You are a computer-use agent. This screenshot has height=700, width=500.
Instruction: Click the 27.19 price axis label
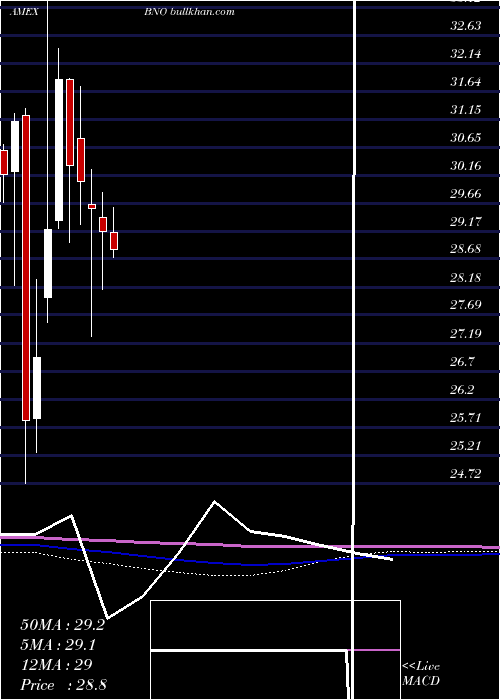466,333
